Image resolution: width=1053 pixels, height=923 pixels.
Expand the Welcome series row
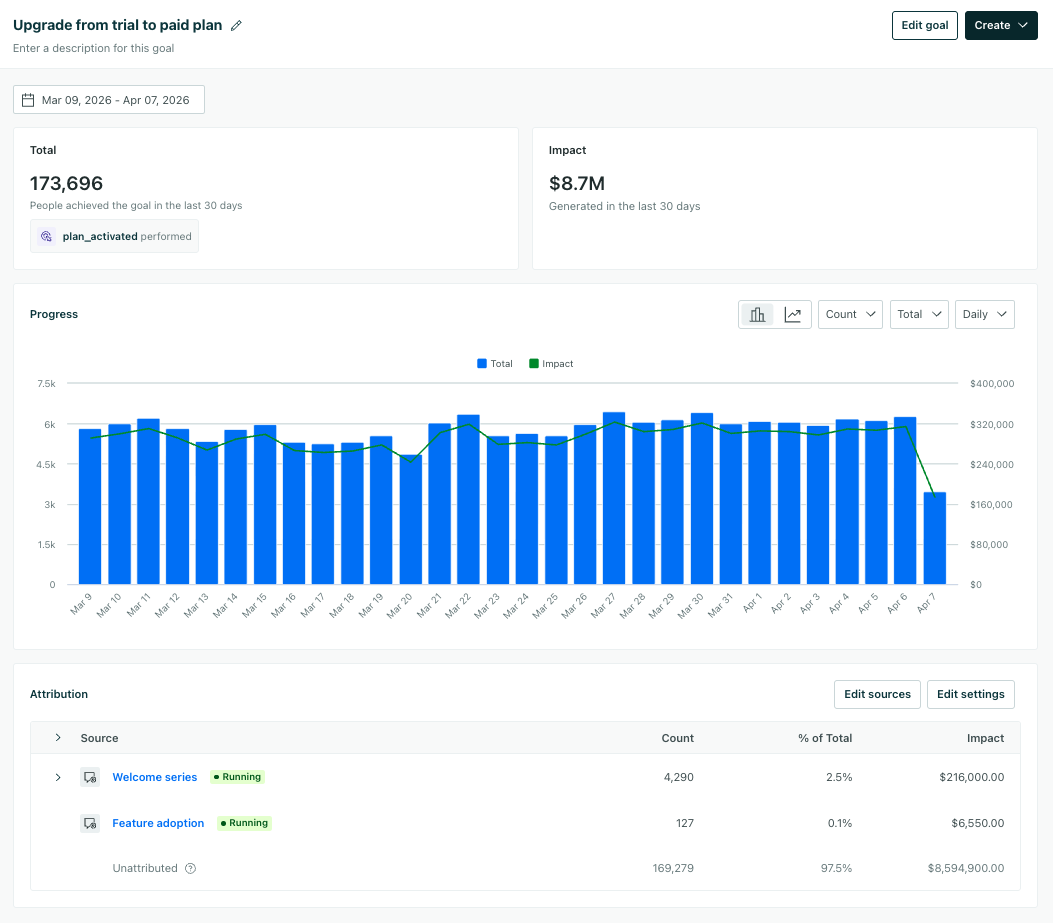(58, 777)
